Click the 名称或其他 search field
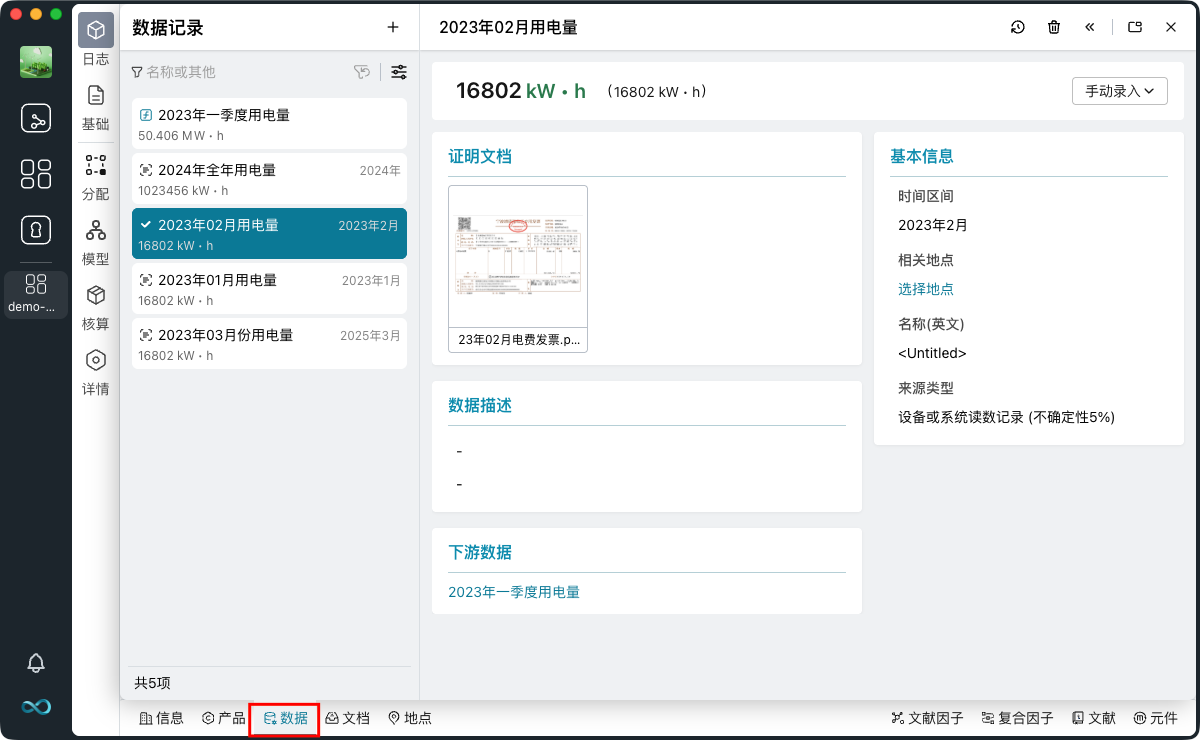 (240, 72)
